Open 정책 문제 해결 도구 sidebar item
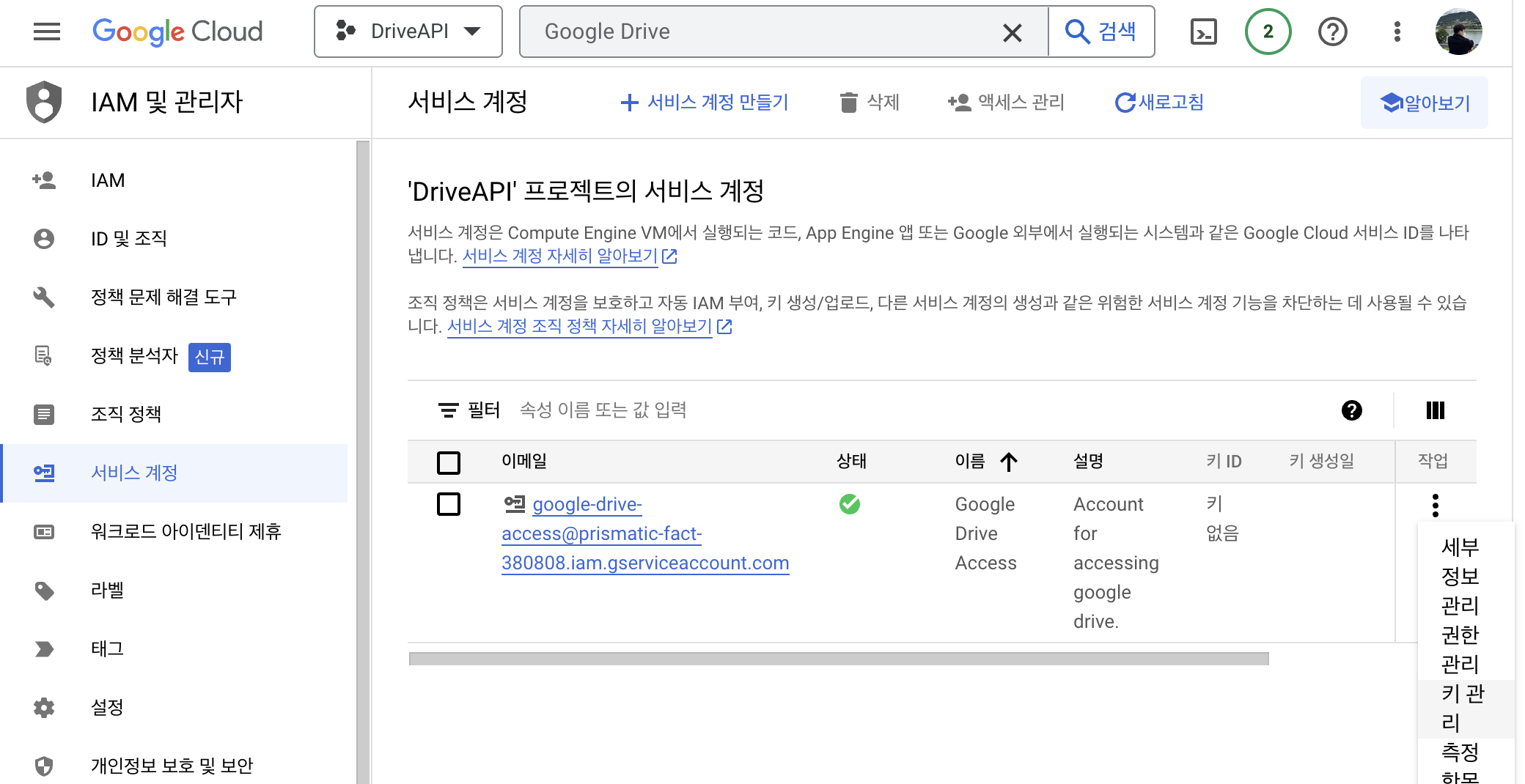 [x=174, y=297]
